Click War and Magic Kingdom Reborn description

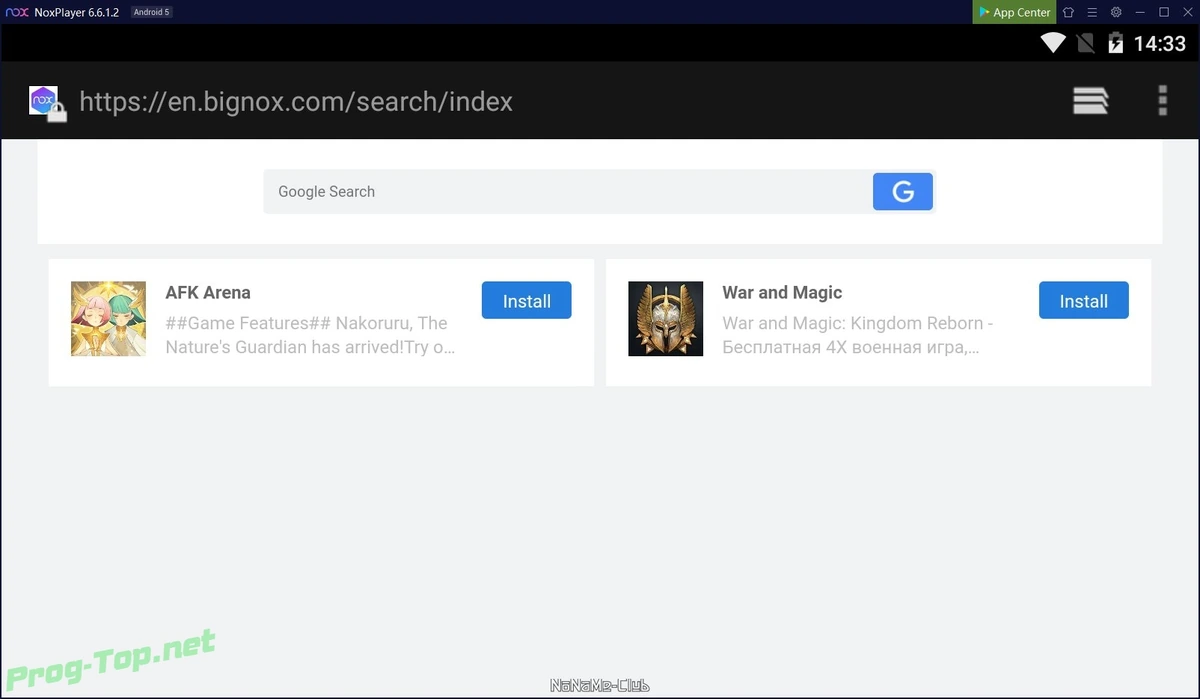coord(858,336)
